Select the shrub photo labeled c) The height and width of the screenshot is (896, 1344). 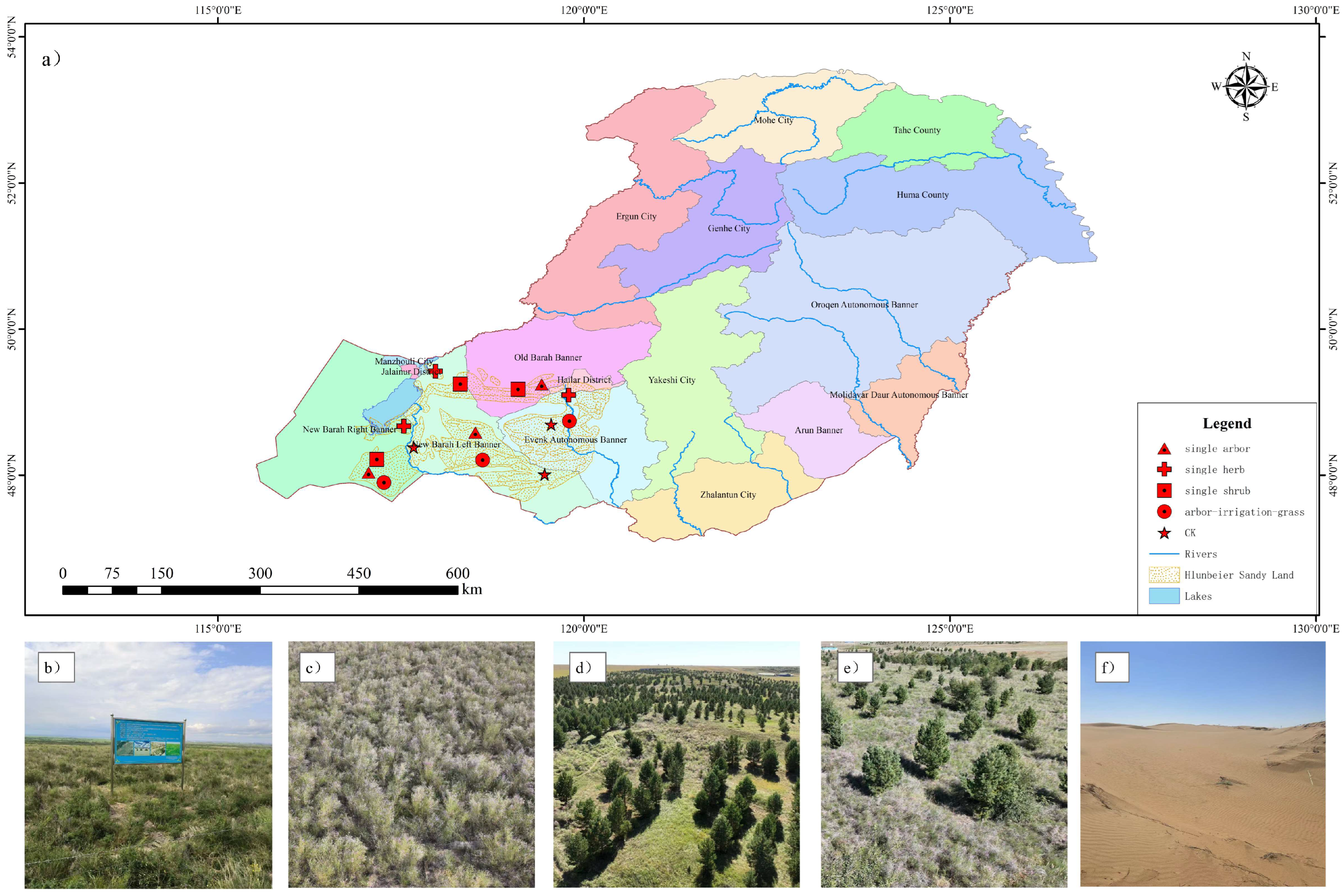(411, 765)
